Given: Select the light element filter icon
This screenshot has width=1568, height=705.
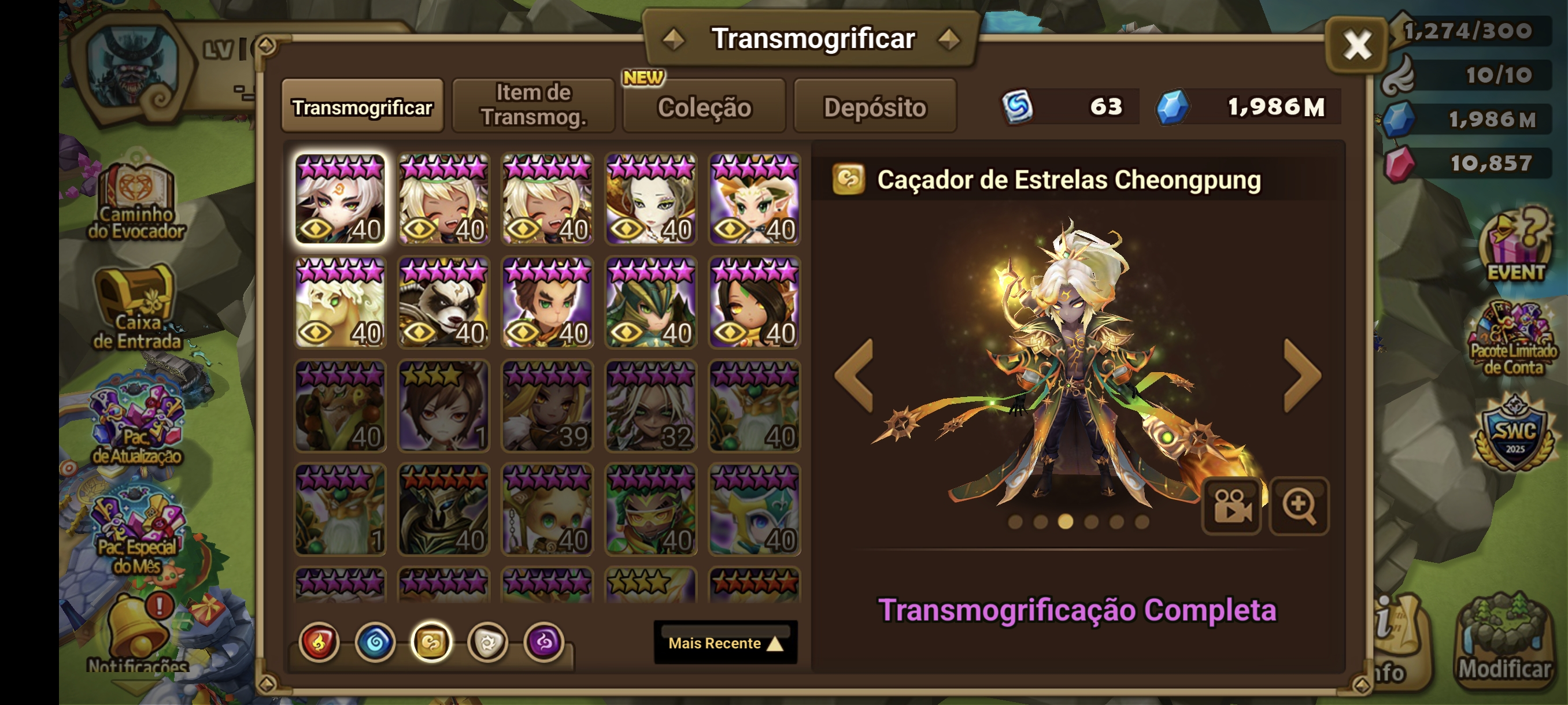Looking at the screenshot, I should click(487, 643).
